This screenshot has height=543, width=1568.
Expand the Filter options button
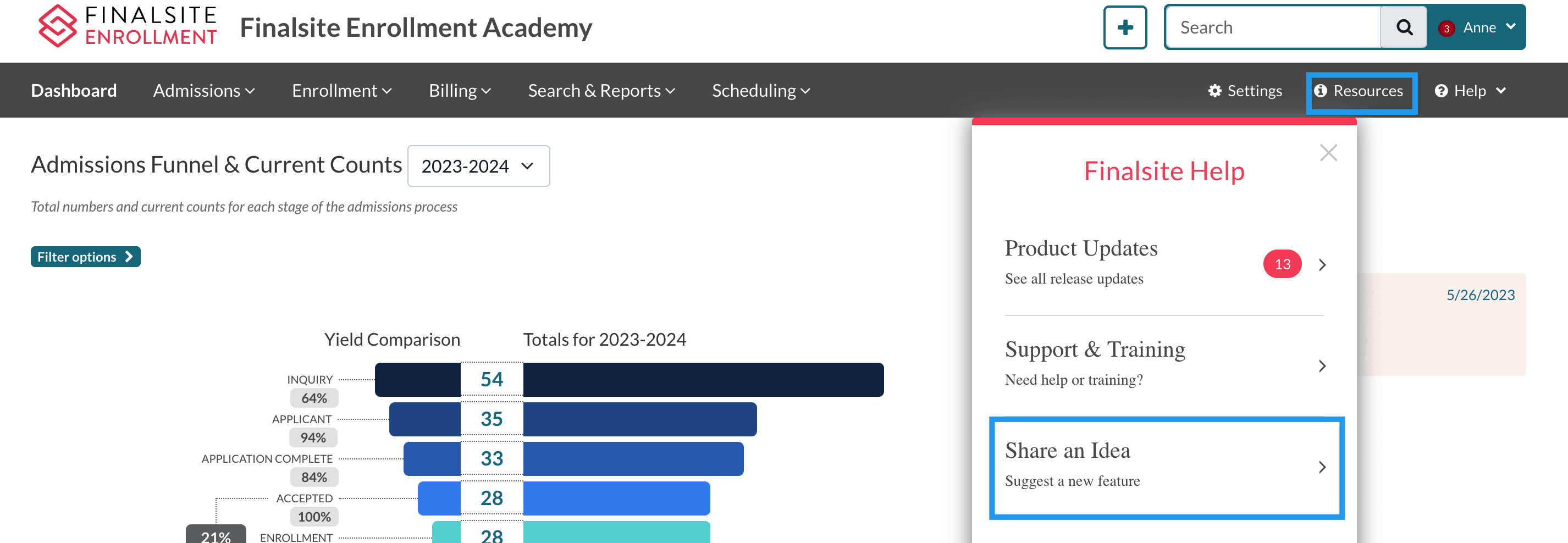(x=85, y=257)
